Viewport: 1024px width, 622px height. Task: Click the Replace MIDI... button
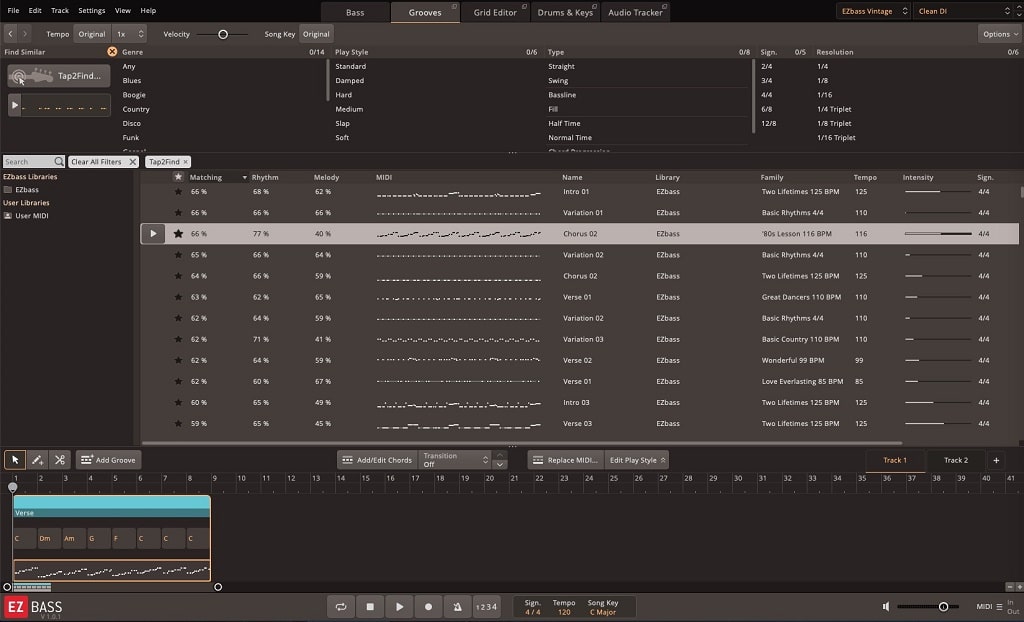tap(566, 460)
